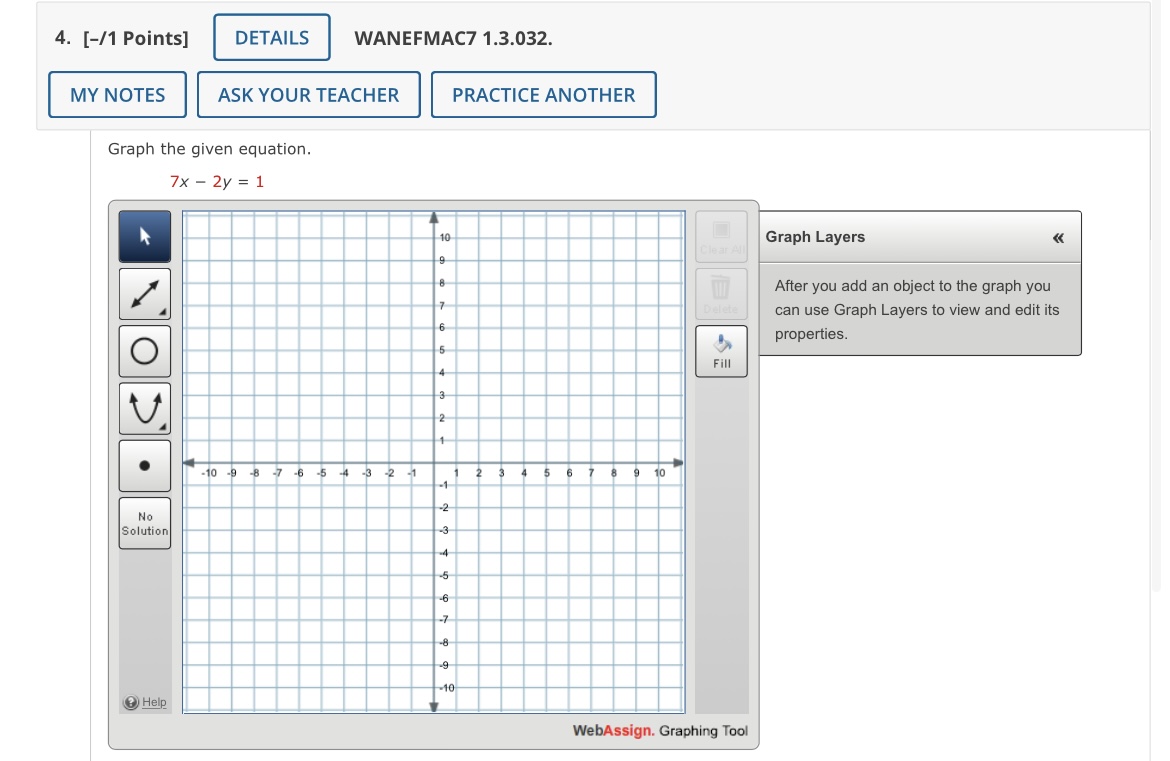Click the -10 label on the y-axis
The height and width of the screenshot is (761, 1170).
click(445, 688)
